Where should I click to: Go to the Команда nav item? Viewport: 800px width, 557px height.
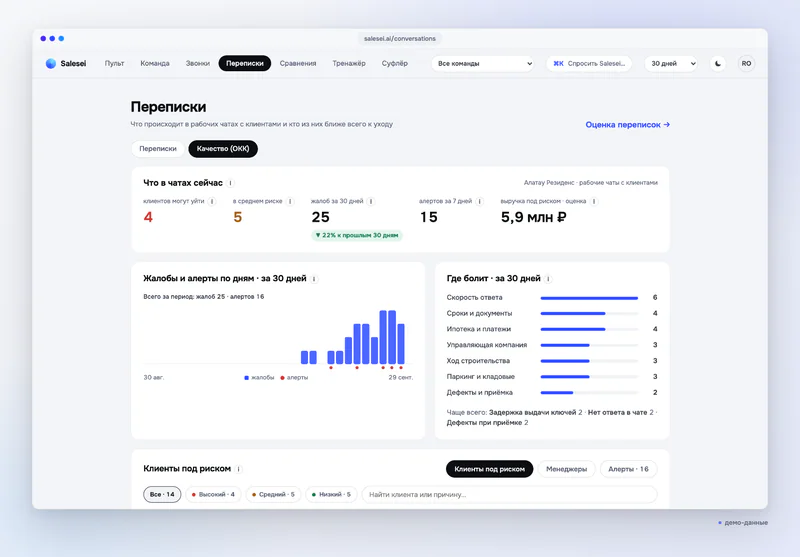click(155, 63)
